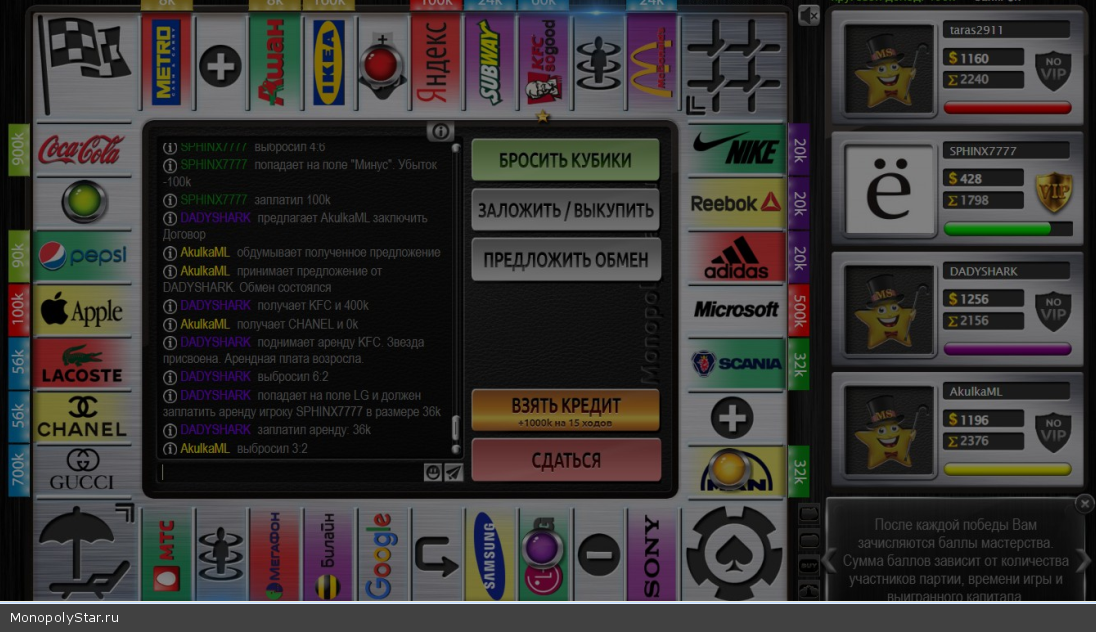Click into the chat message input field

[291, 473]
